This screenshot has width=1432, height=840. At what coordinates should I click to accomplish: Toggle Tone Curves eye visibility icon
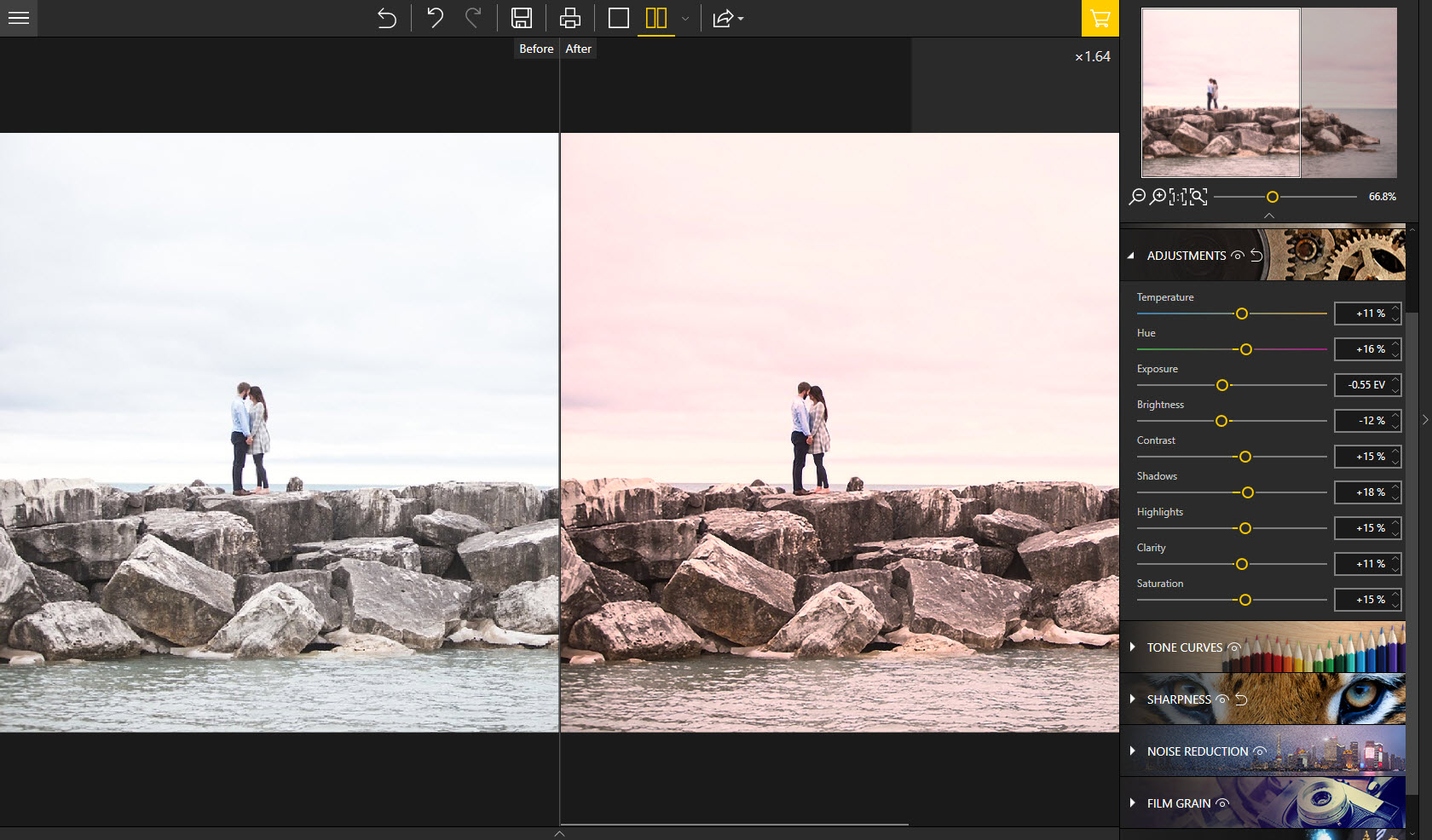(1233, 647)
